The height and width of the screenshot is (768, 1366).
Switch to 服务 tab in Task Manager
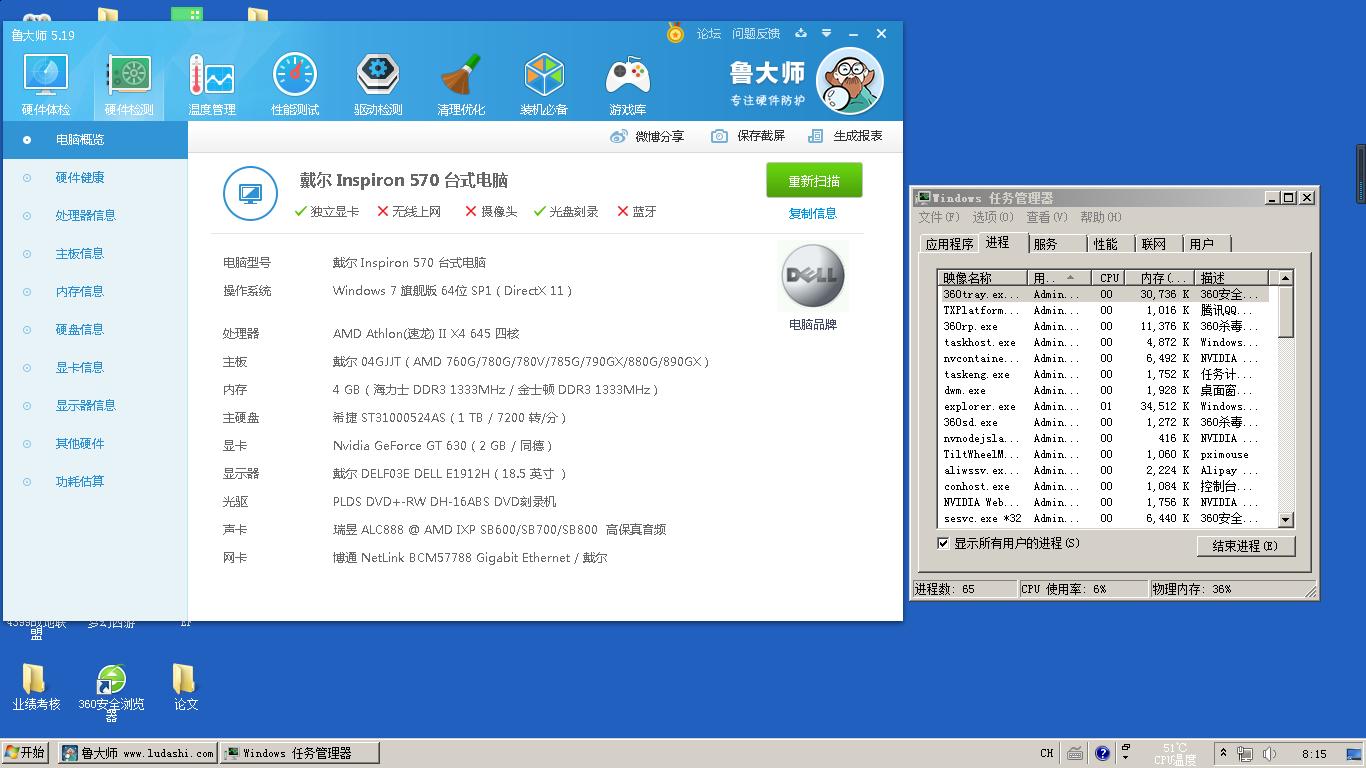tap(1058, 244)
